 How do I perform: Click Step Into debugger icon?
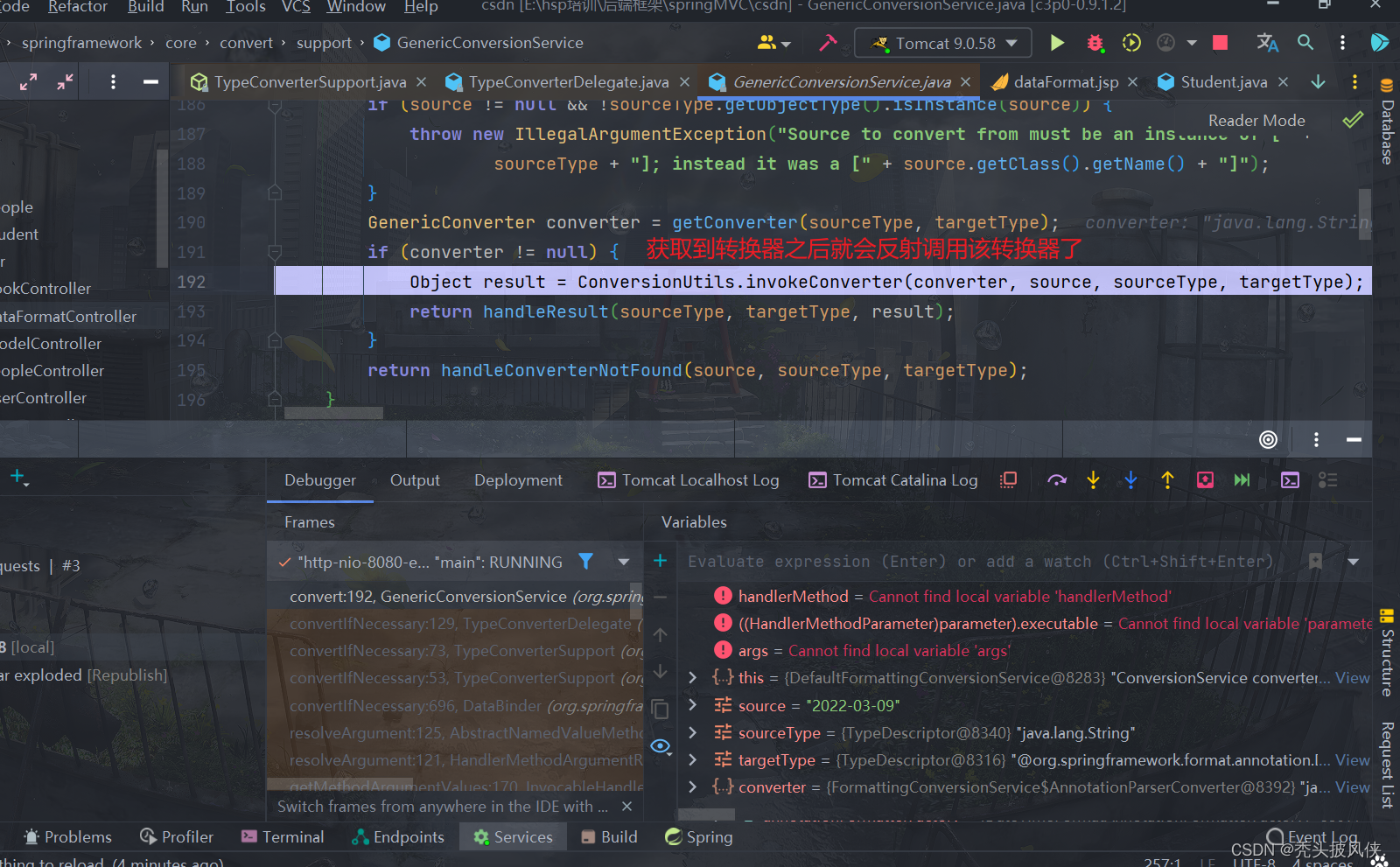coord(1093,480)
